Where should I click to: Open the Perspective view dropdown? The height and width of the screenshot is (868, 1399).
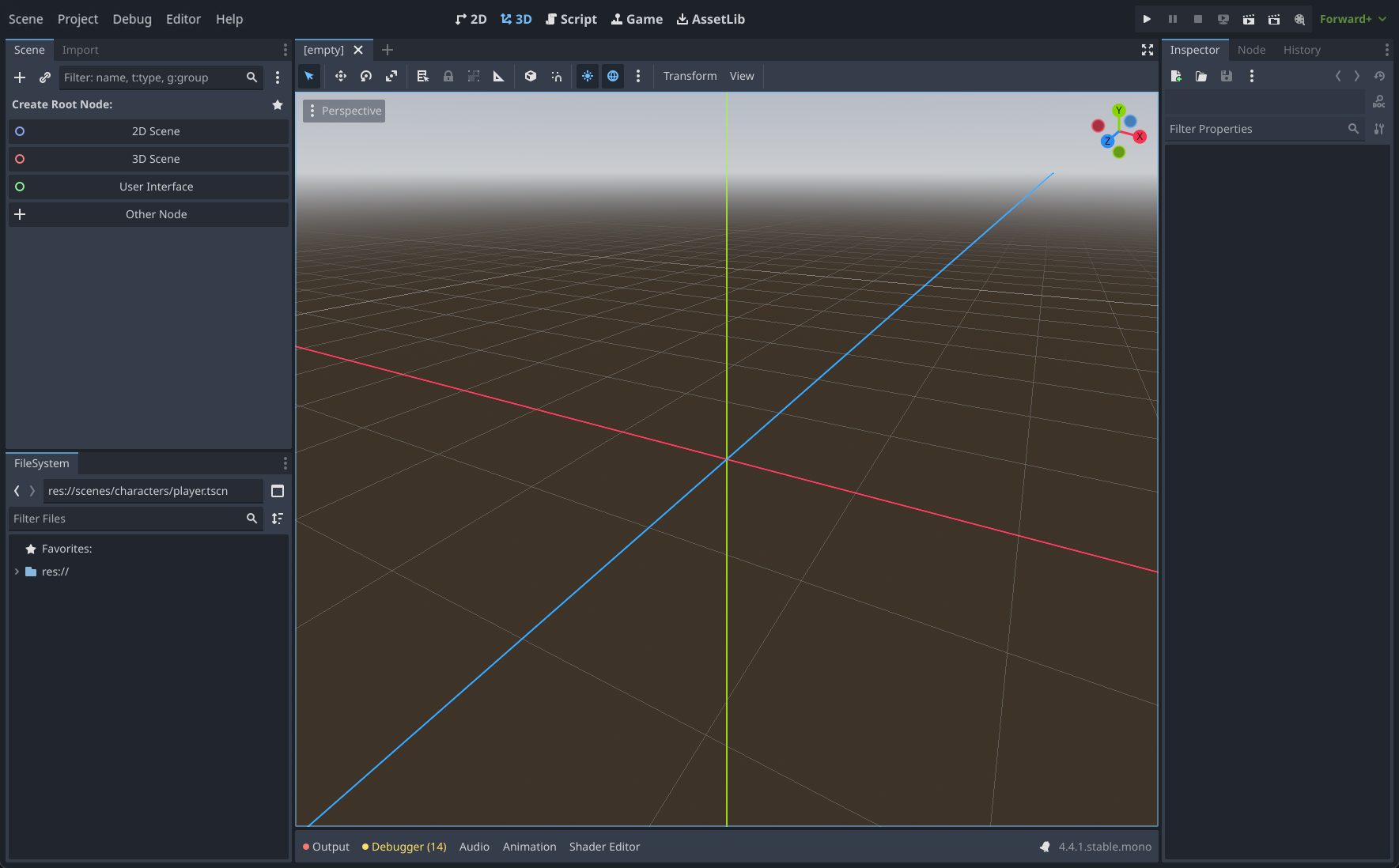343,111
